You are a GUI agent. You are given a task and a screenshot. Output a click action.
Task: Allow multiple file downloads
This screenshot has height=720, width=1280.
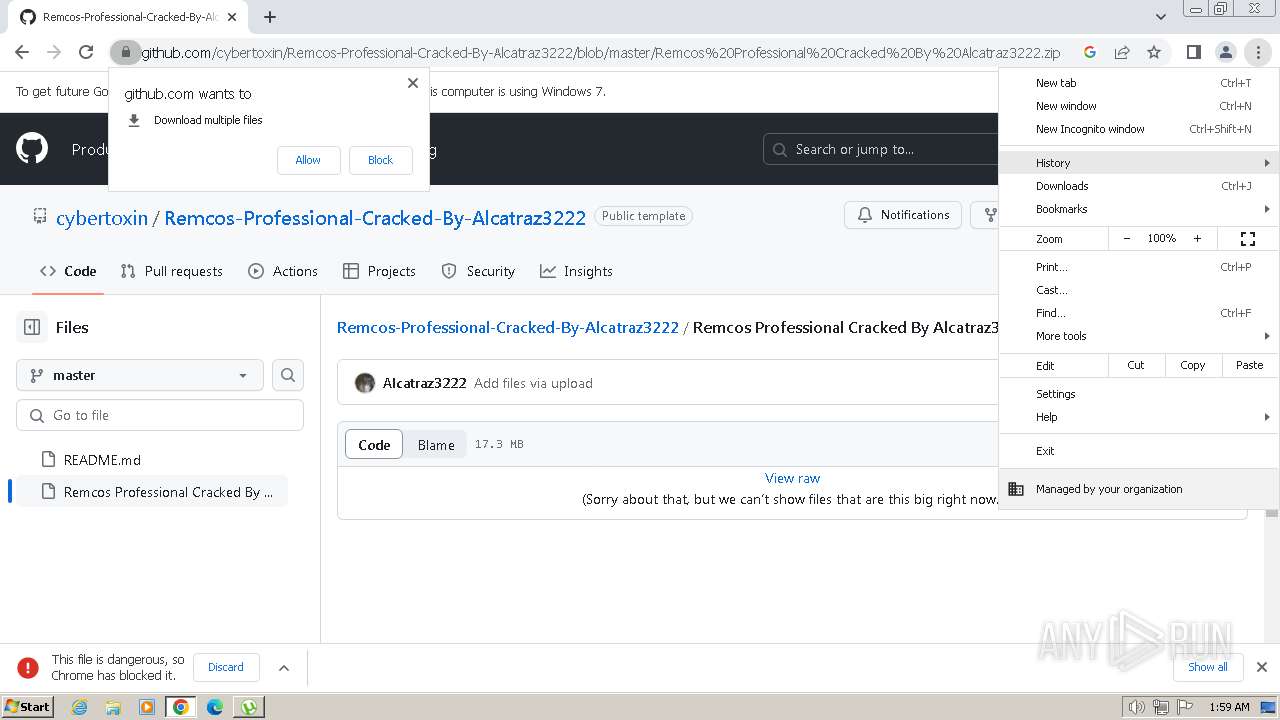[308, 160]
